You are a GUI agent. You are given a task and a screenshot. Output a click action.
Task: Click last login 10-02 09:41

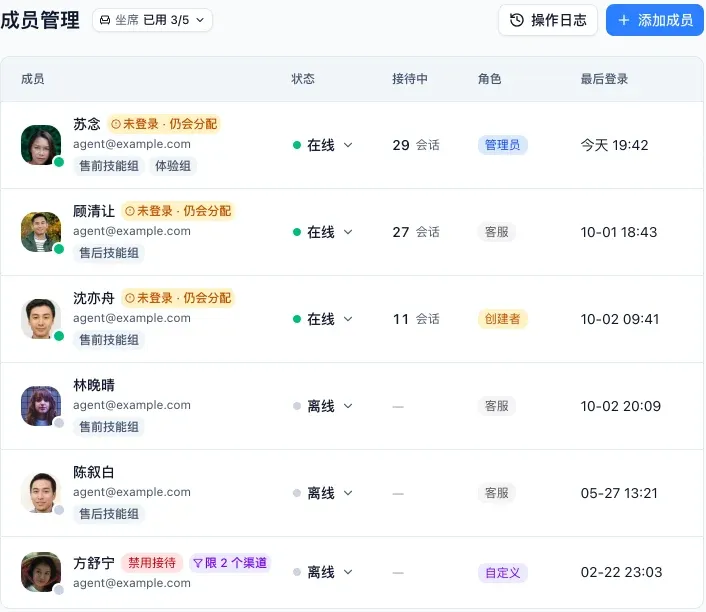tap(620, 319)
